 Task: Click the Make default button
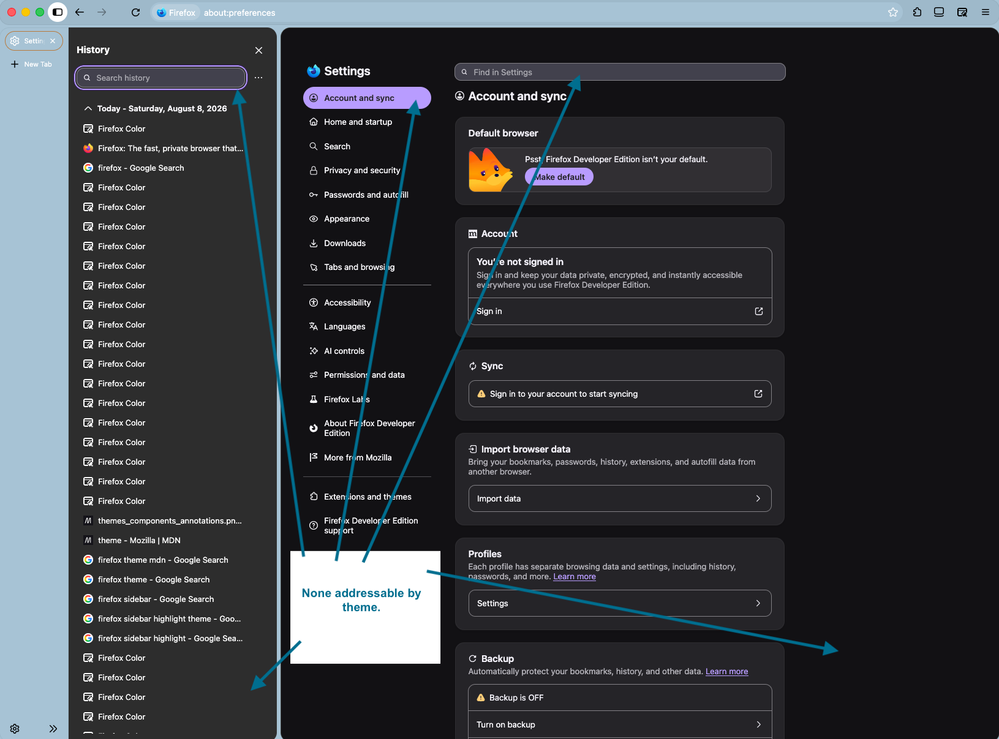pyautogui.click(x=559, y=177)
